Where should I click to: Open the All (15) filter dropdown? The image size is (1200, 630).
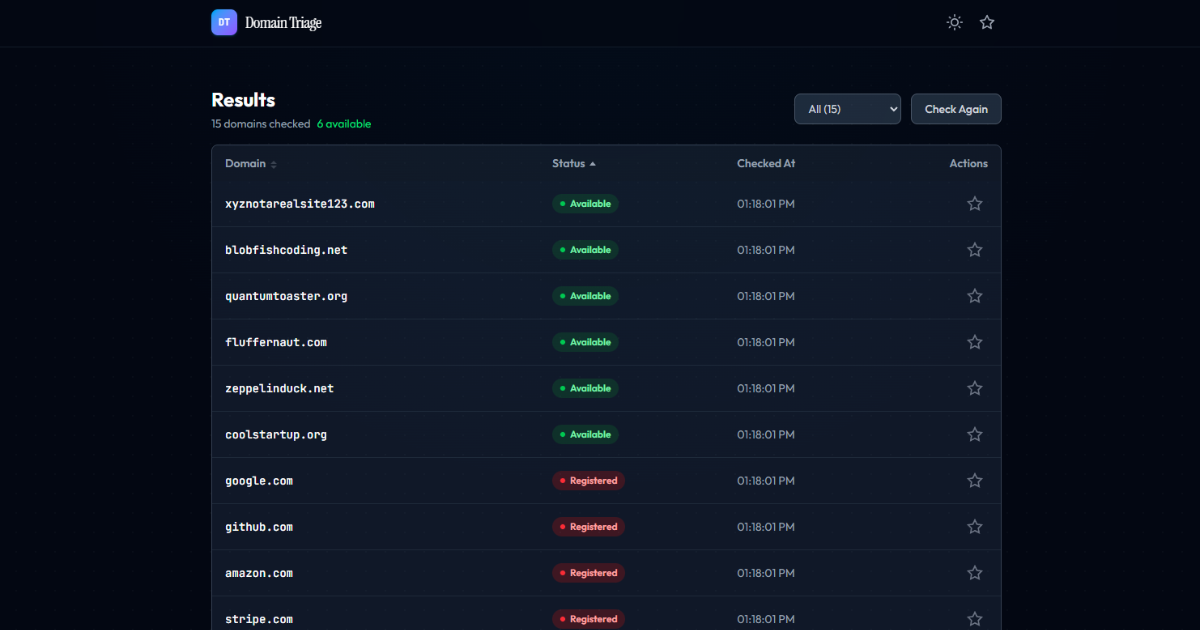click(847, 108)
